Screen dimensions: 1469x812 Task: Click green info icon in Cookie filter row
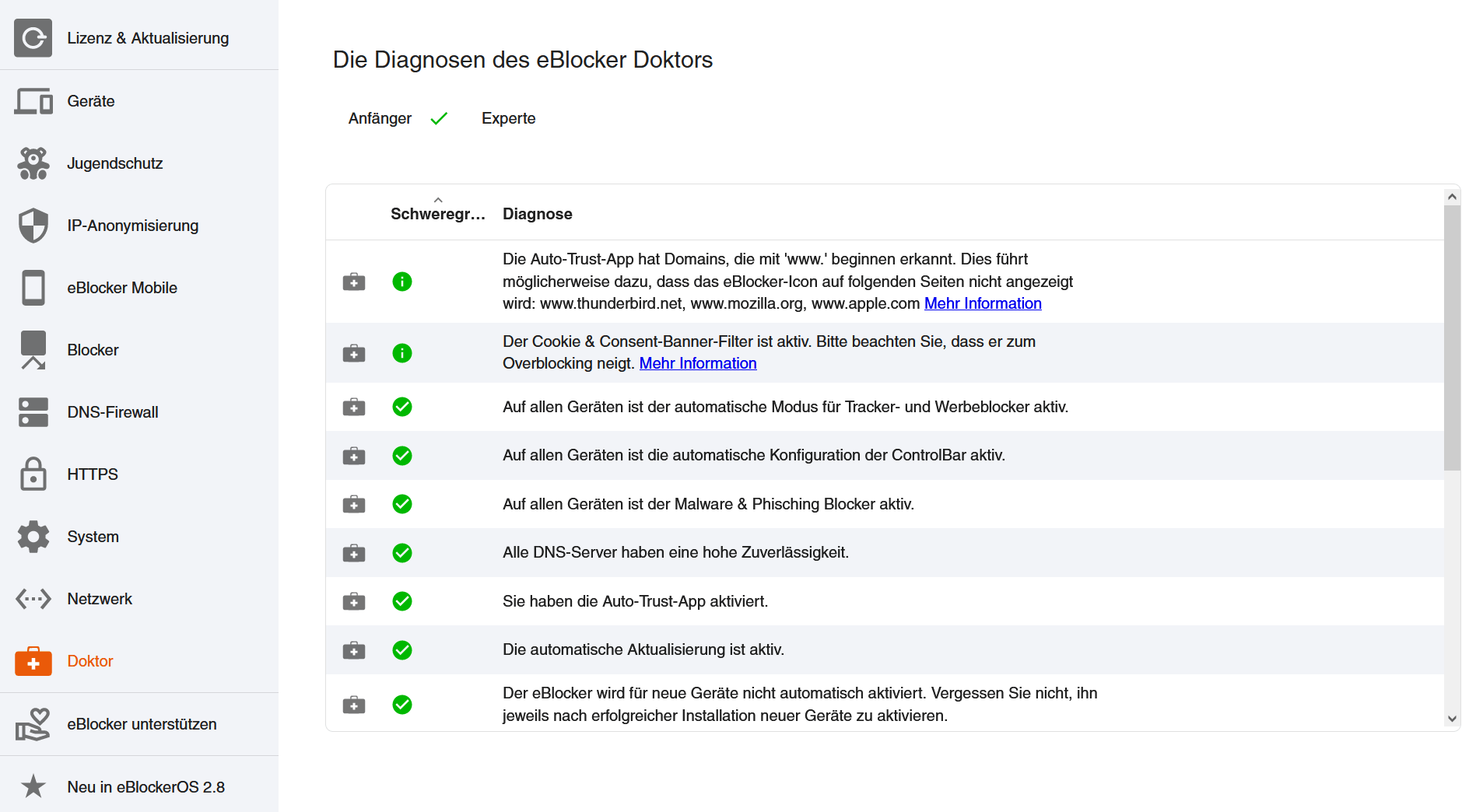coord(402,353)
